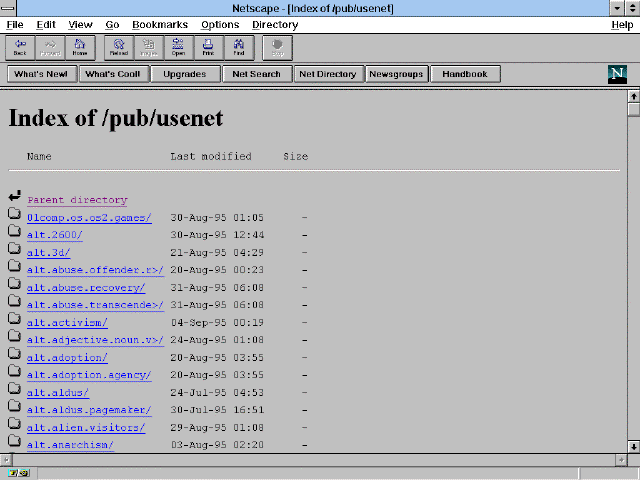Click the What's Cool! button
640x480 pixels.
113,74
